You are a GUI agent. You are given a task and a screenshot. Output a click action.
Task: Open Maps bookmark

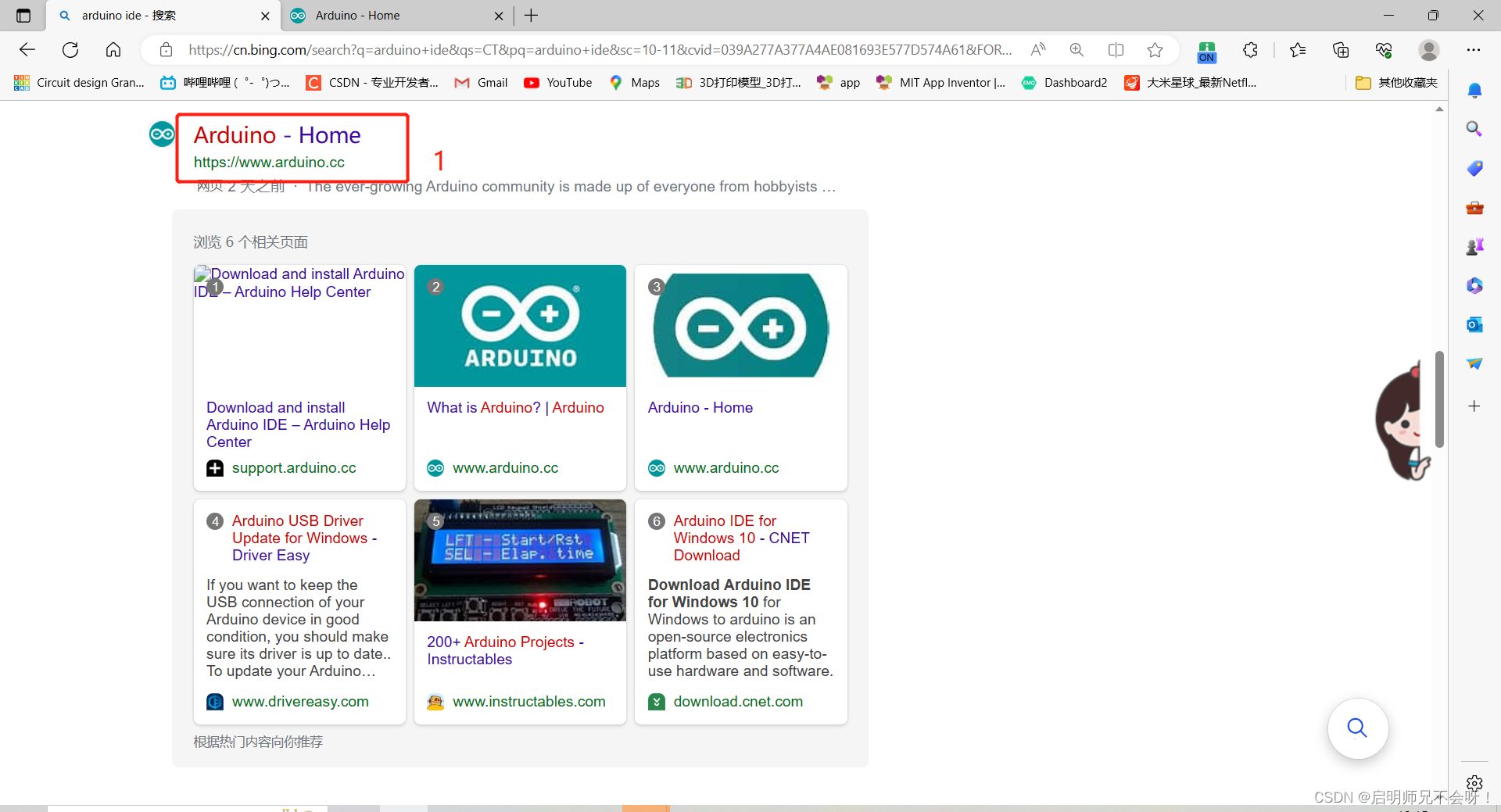634,83
